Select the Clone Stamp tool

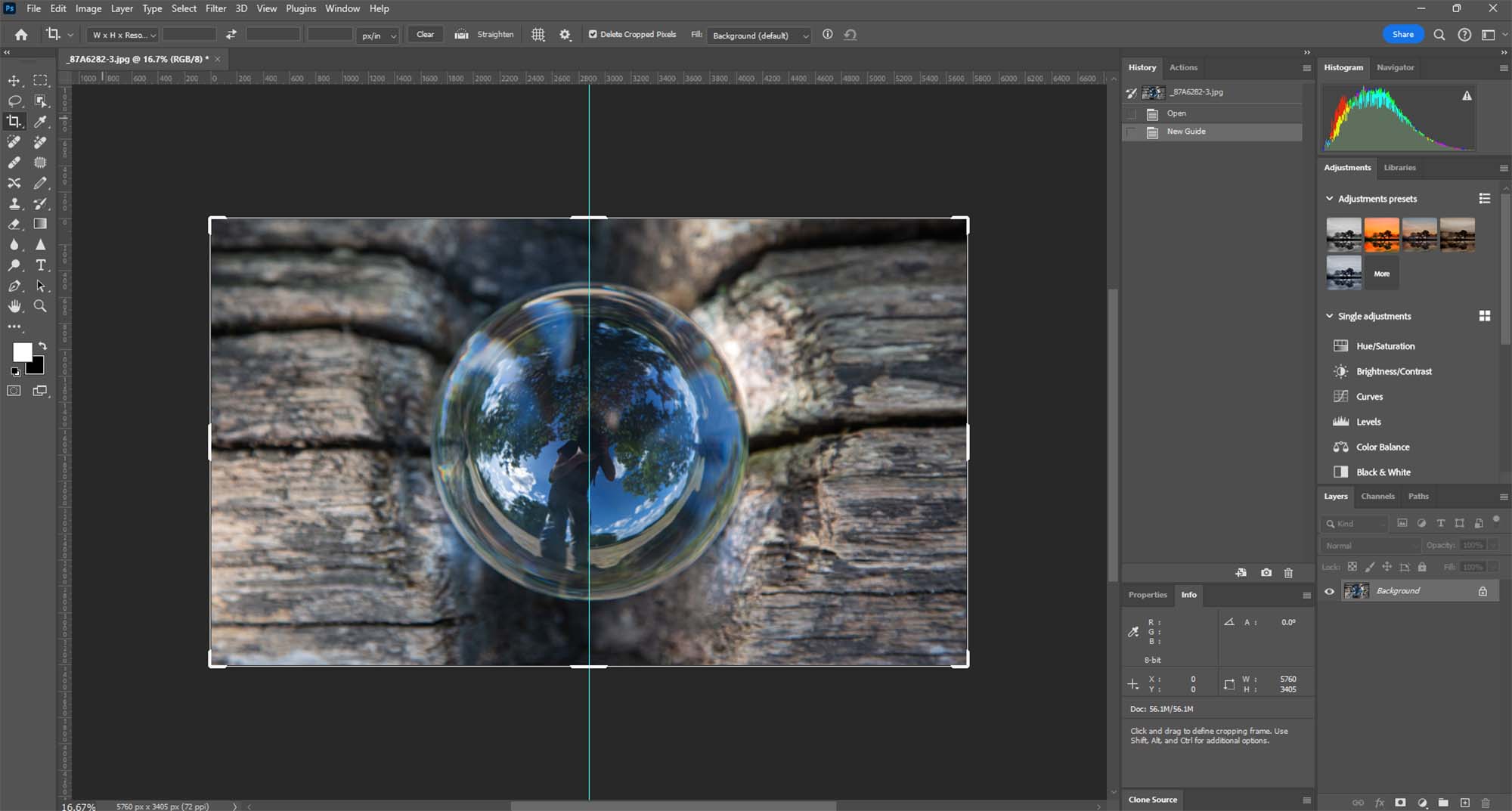click(14, 203)
